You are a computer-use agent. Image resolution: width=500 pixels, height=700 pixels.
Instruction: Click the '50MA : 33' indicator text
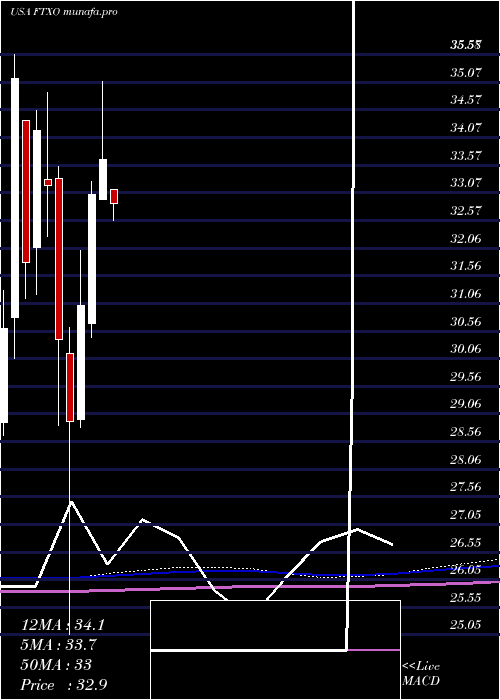[x=56, y=665]
